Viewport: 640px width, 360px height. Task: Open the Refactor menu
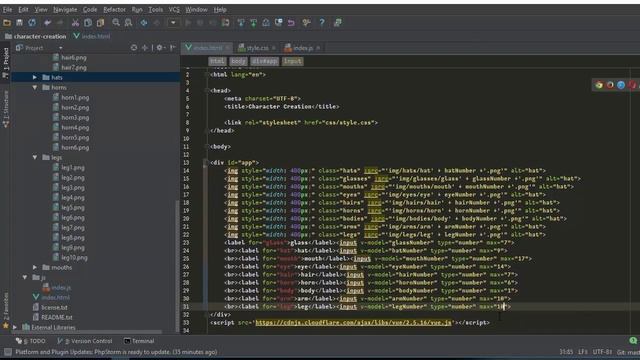114,9
